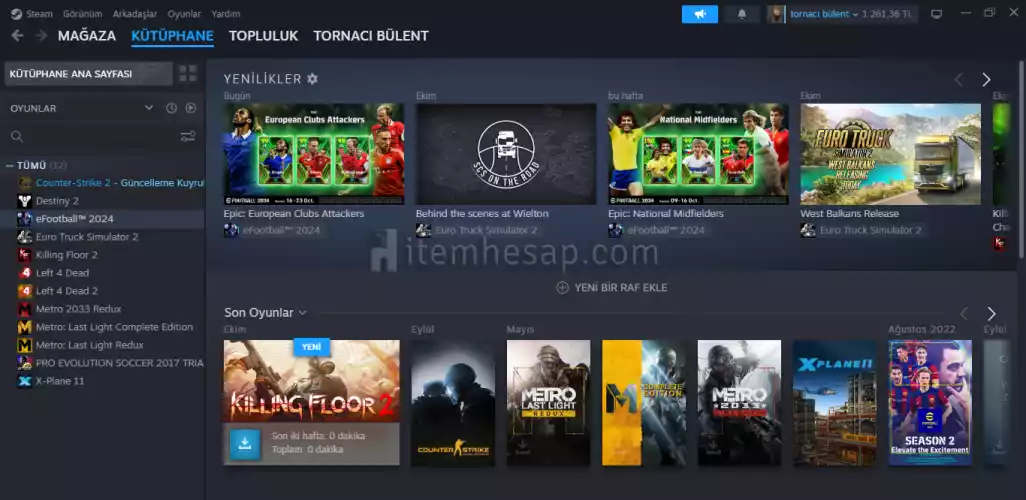
Task: Collapse the TÜMÜ games category
Action: click(10, 165)
